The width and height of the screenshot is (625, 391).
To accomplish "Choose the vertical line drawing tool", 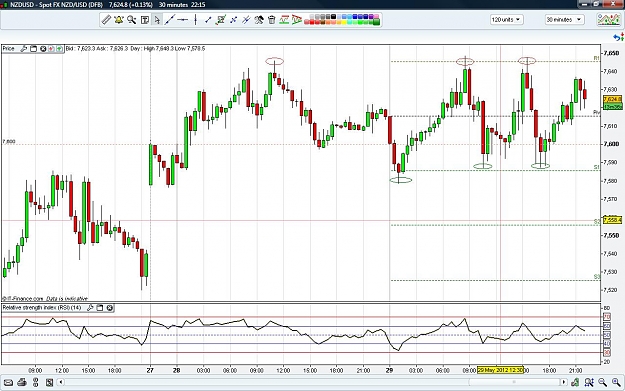I will point(195,20).
